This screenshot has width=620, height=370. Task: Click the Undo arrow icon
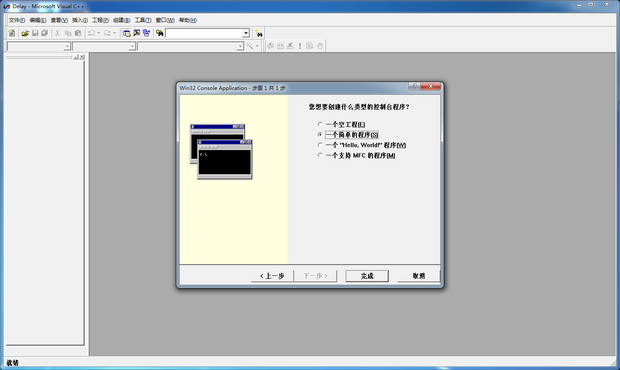pos(91,33)
